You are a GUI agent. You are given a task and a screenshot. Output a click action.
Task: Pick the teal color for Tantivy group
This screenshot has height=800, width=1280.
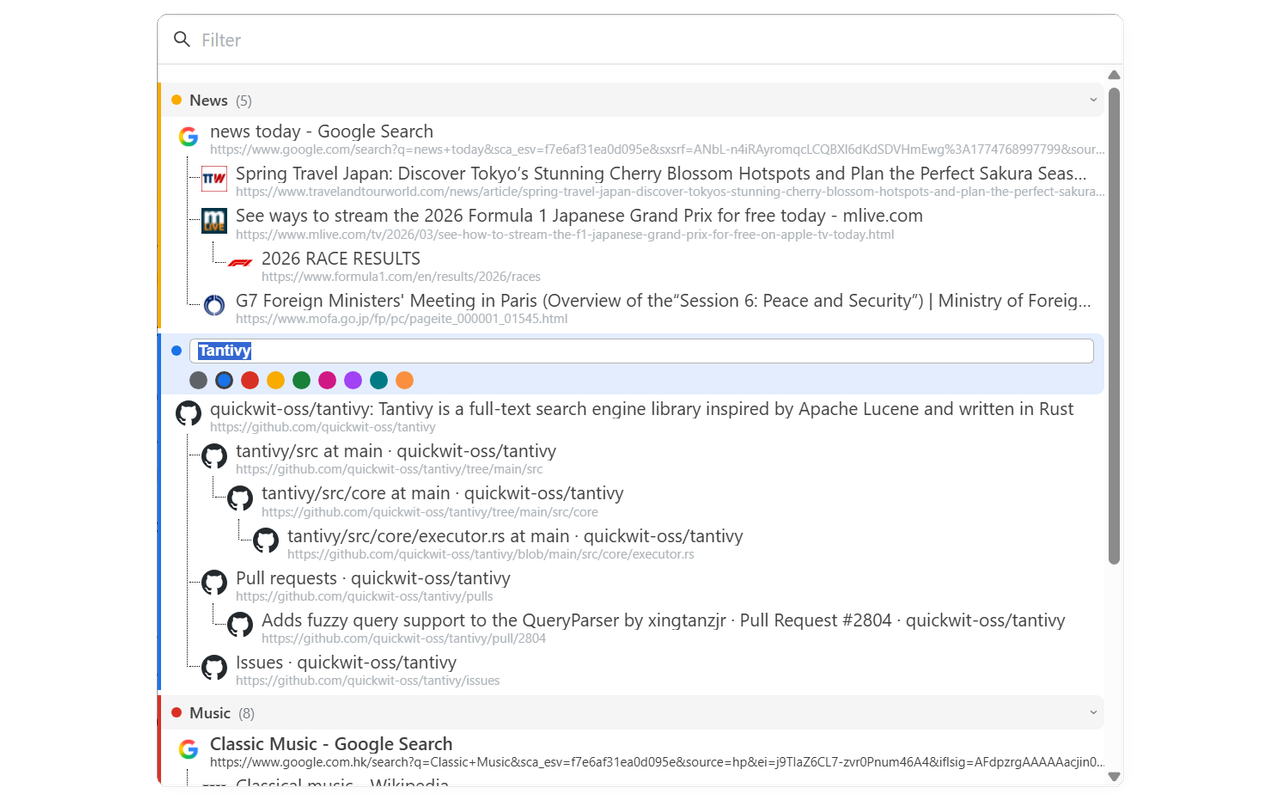pyautogui.click(x=378, y=380)
